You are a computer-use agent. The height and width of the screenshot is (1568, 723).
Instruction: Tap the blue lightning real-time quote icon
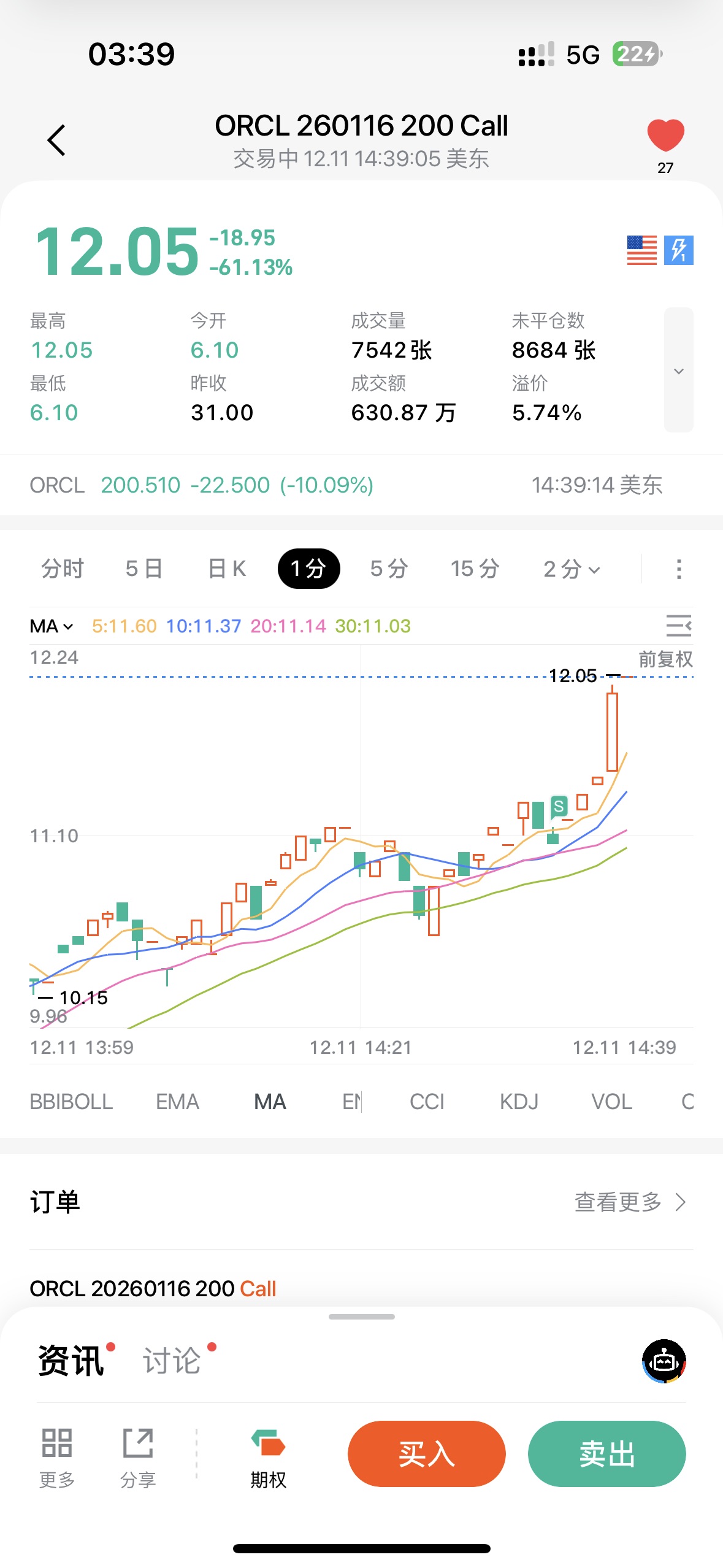pos(679,250)
